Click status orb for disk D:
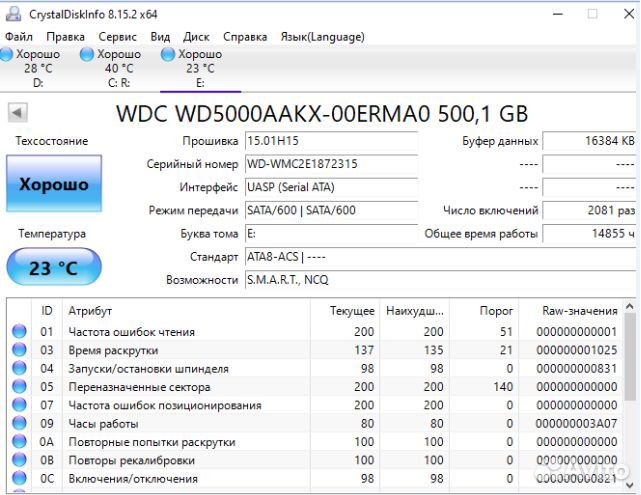This screenshot has width=641, height=495. click(x=6, y=54)
